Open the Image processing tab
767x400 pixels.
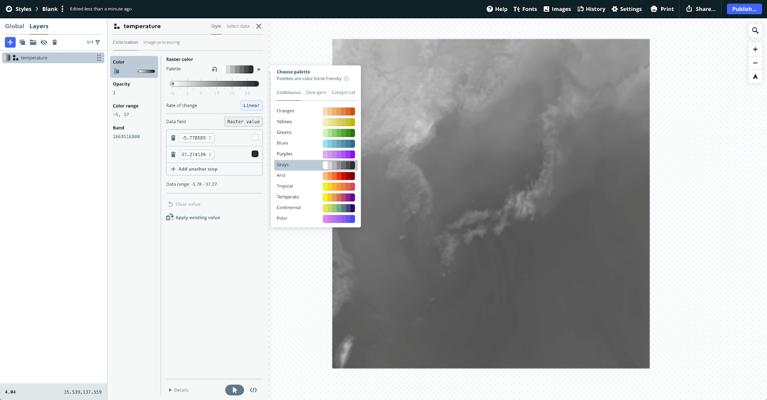(161, 42)
